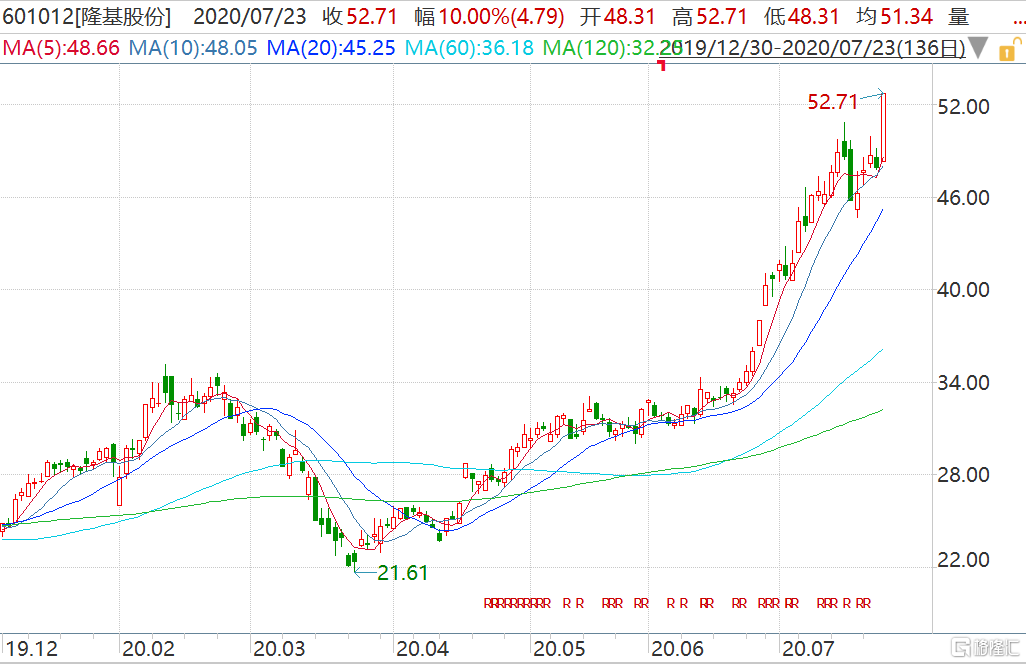Click the 20.04 month label on time axis
The height and width of the screenshot is (664, 1026).
pos(423,648)
